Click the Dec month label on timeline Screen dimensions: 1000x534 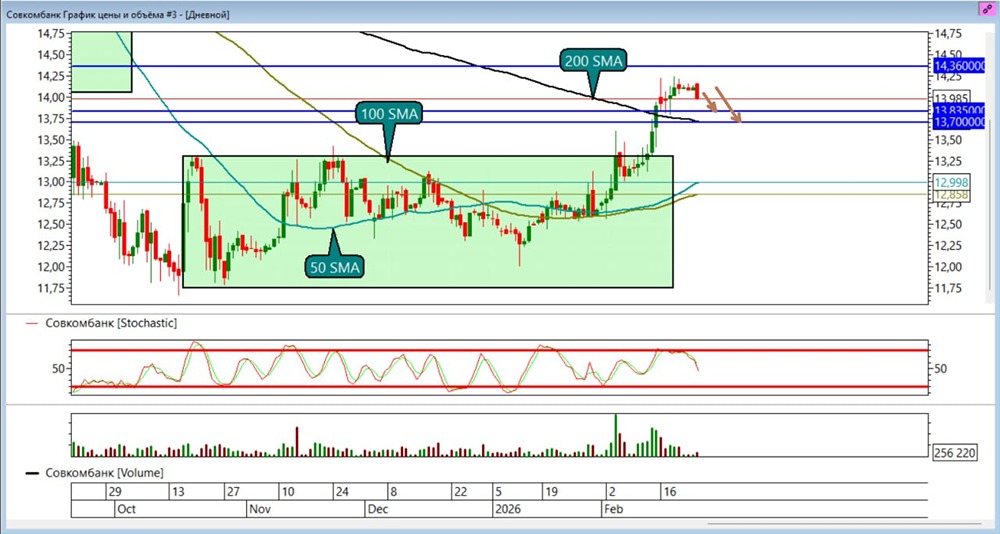(x=378, y=509)
